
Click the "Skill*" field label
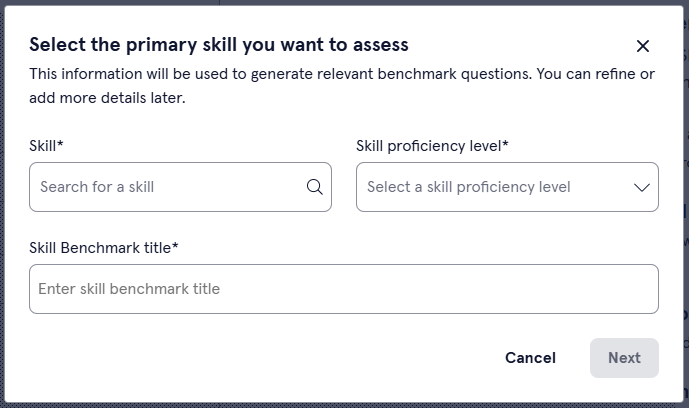[46, 146]
